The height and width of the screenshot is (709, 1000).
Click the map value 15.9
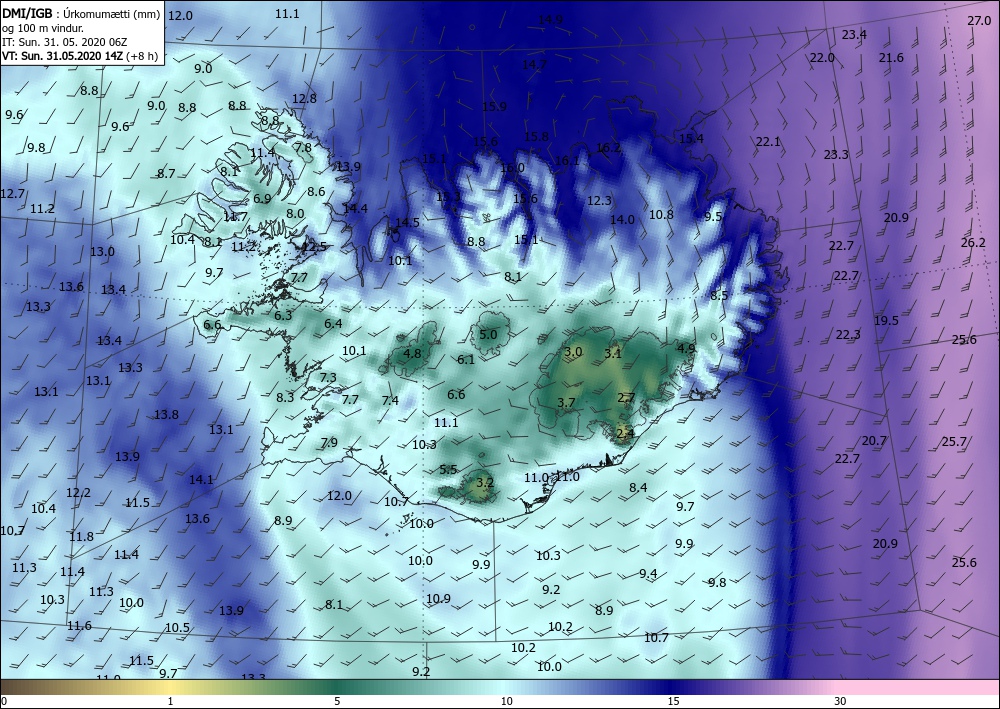pyautogui.click(x=494, y=106)
